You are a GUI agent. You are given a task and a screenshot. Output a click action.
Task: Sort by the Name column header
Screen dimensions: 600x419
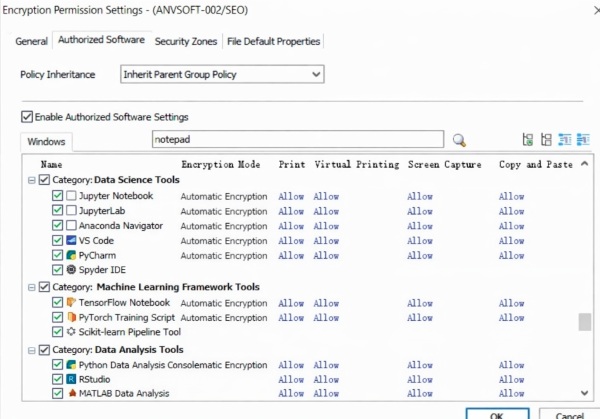coord(52,165)
